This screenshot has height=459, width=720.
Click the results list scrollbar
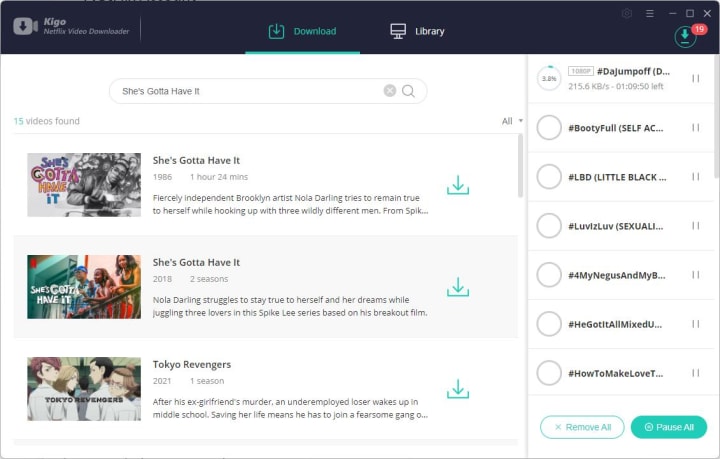(520, 166)
